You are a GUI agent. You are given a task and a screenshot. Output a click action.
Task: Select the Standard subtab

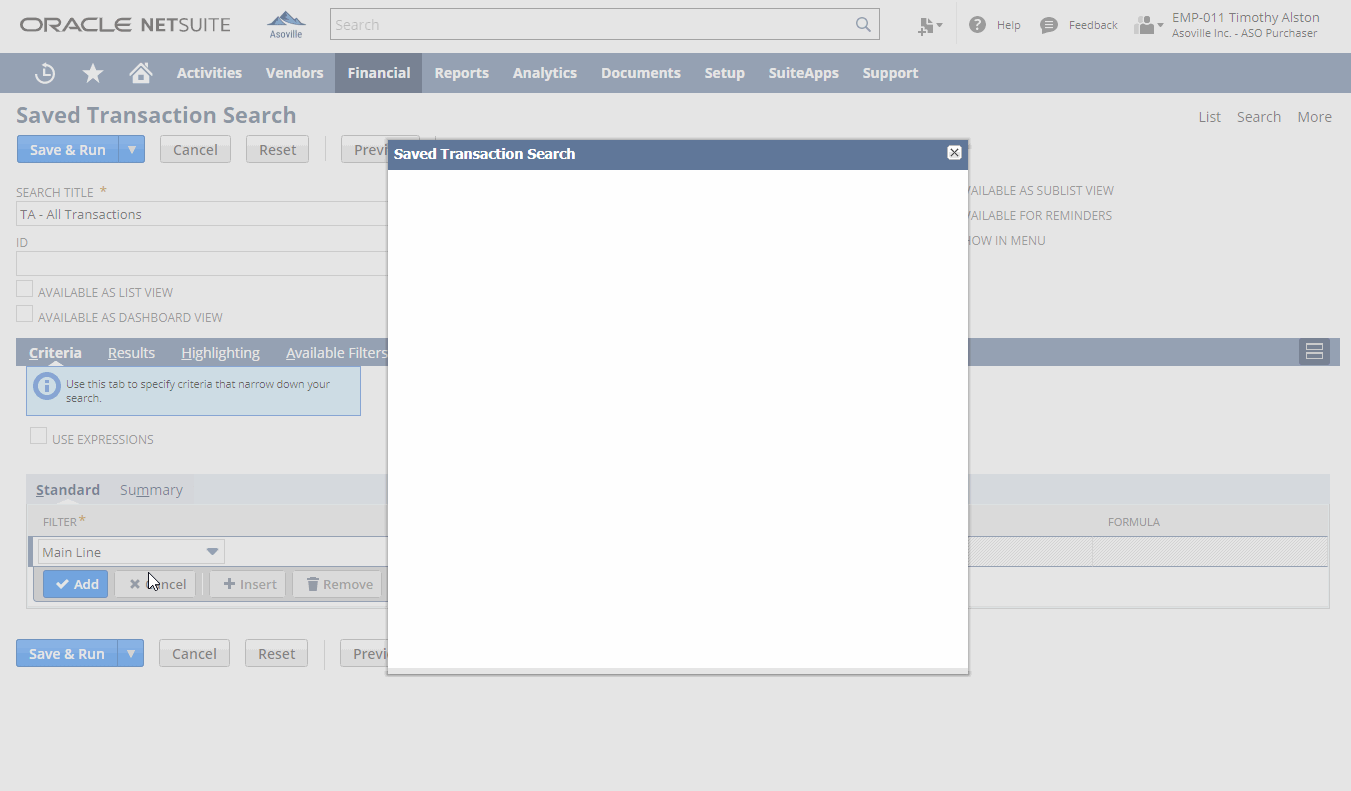click(68, 490)
